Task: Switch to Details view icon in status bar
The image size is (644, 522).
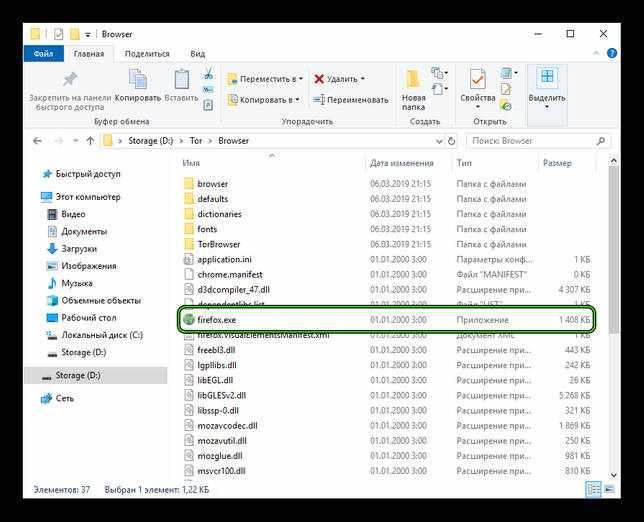Action: coord(593,489)
